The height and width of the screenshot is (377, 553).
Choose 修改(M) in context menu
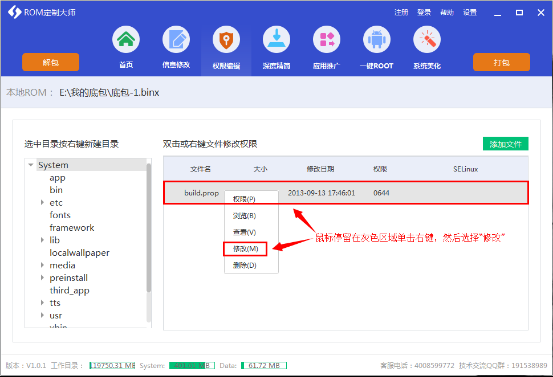coord(245,249)
